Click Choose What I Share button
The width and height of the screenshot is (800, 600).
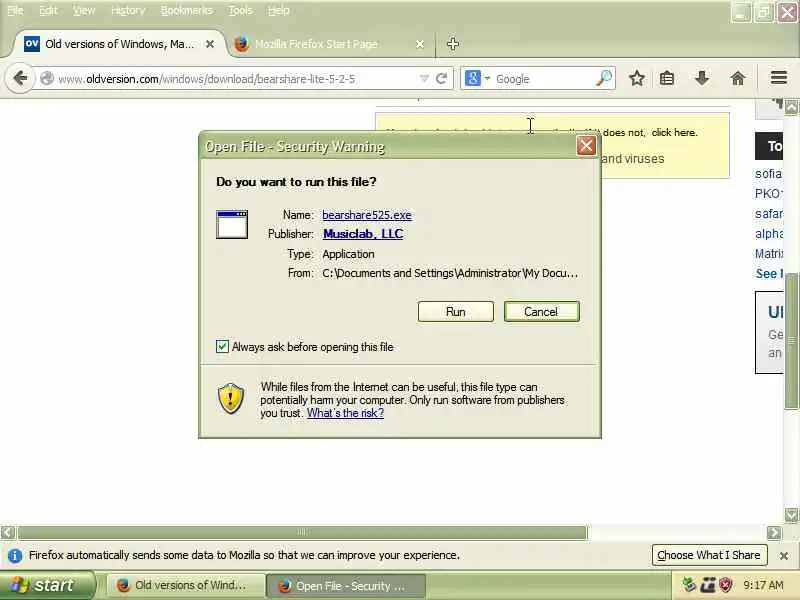(709, 555)
